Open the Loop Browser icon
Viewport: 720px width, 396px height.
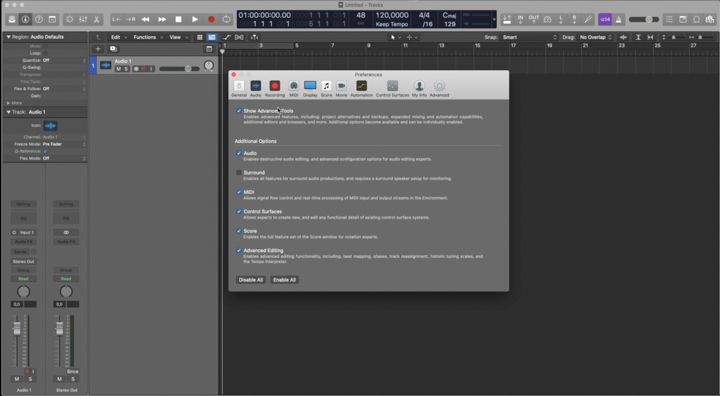pyautogui.click(x=697, y=19)
